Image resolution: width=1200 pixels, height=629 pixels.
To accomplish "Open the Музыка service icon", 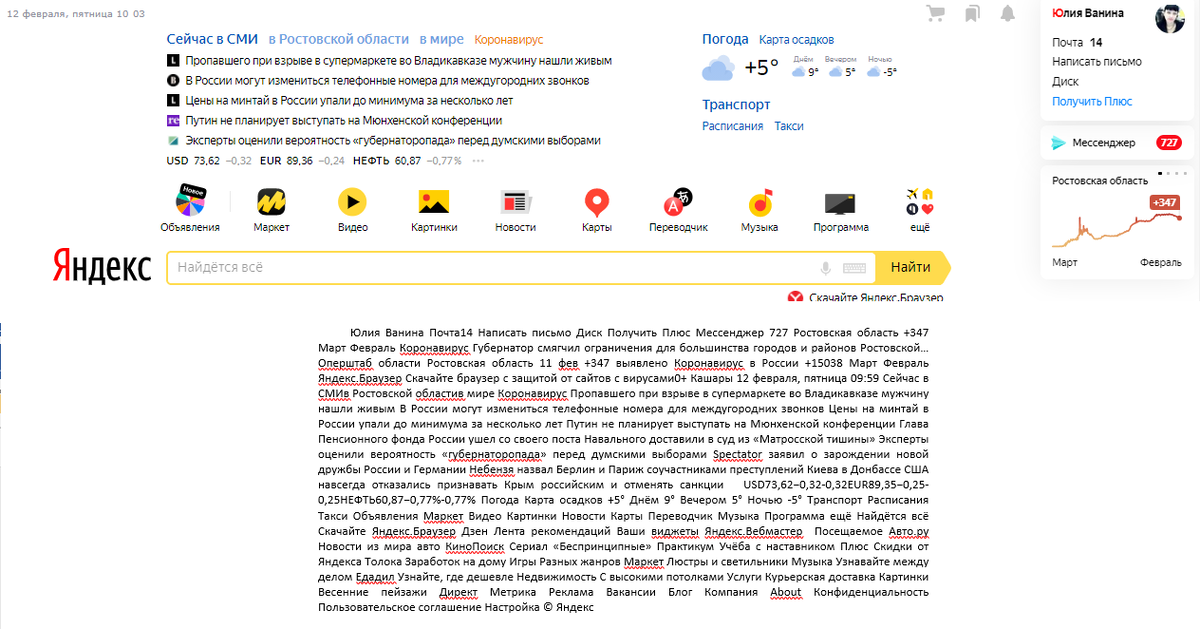I will (x=760, y=203).
